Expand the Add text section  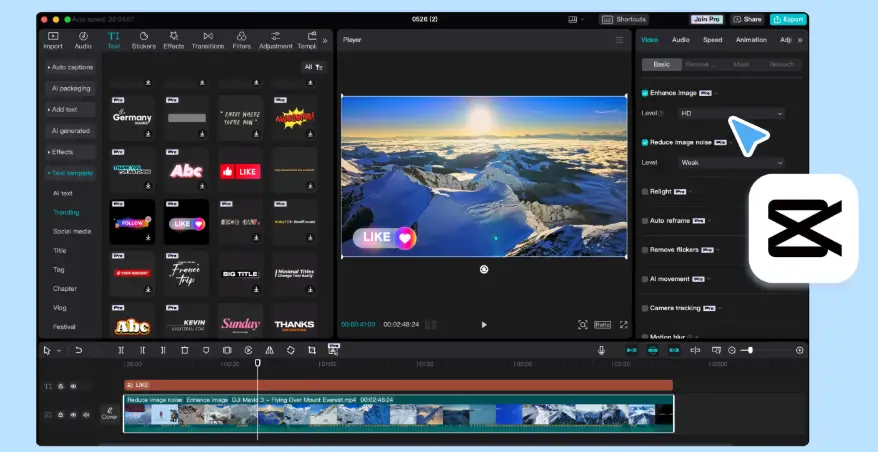coord(70,110)
